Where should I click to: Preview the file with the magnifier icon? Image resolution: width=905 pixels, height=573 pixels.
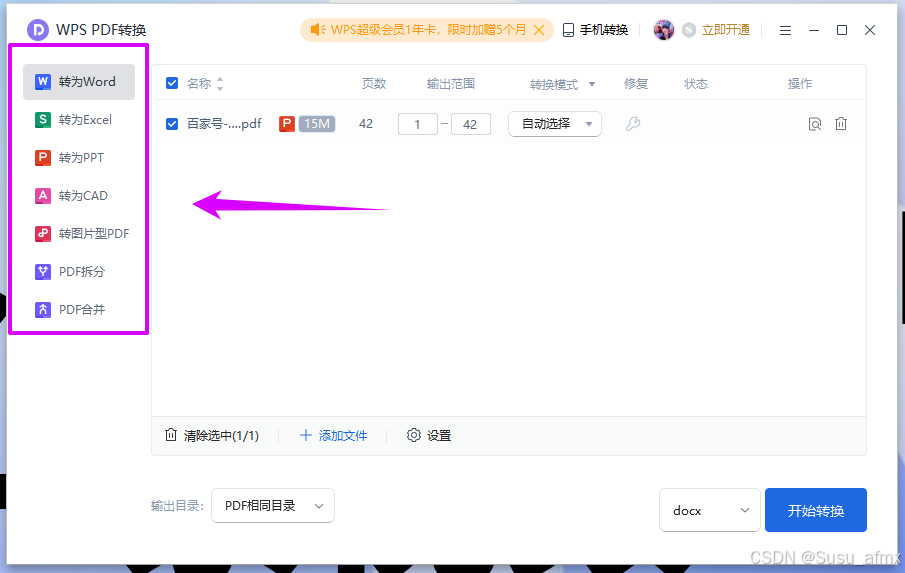tap(815, 124)
